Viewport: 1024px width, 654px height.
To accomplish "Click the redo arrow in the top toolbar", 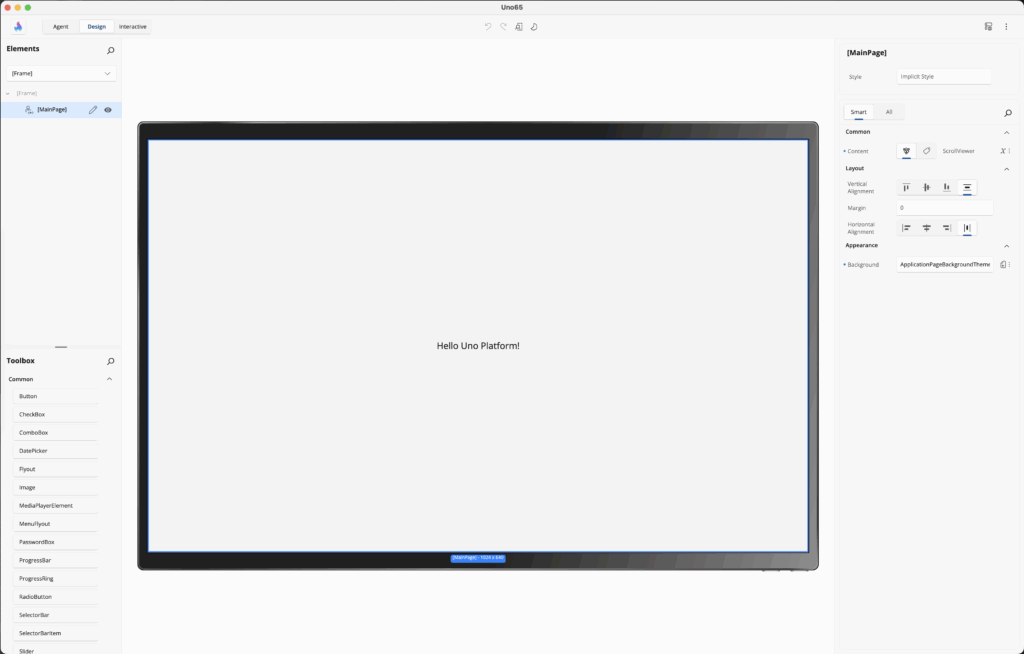I will tap(503, 27).
